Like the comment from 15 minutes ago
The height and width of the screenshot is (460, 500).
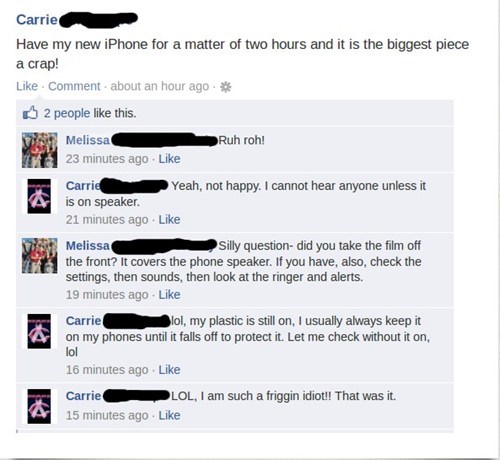pyautogui.click(x=169, y=415)
